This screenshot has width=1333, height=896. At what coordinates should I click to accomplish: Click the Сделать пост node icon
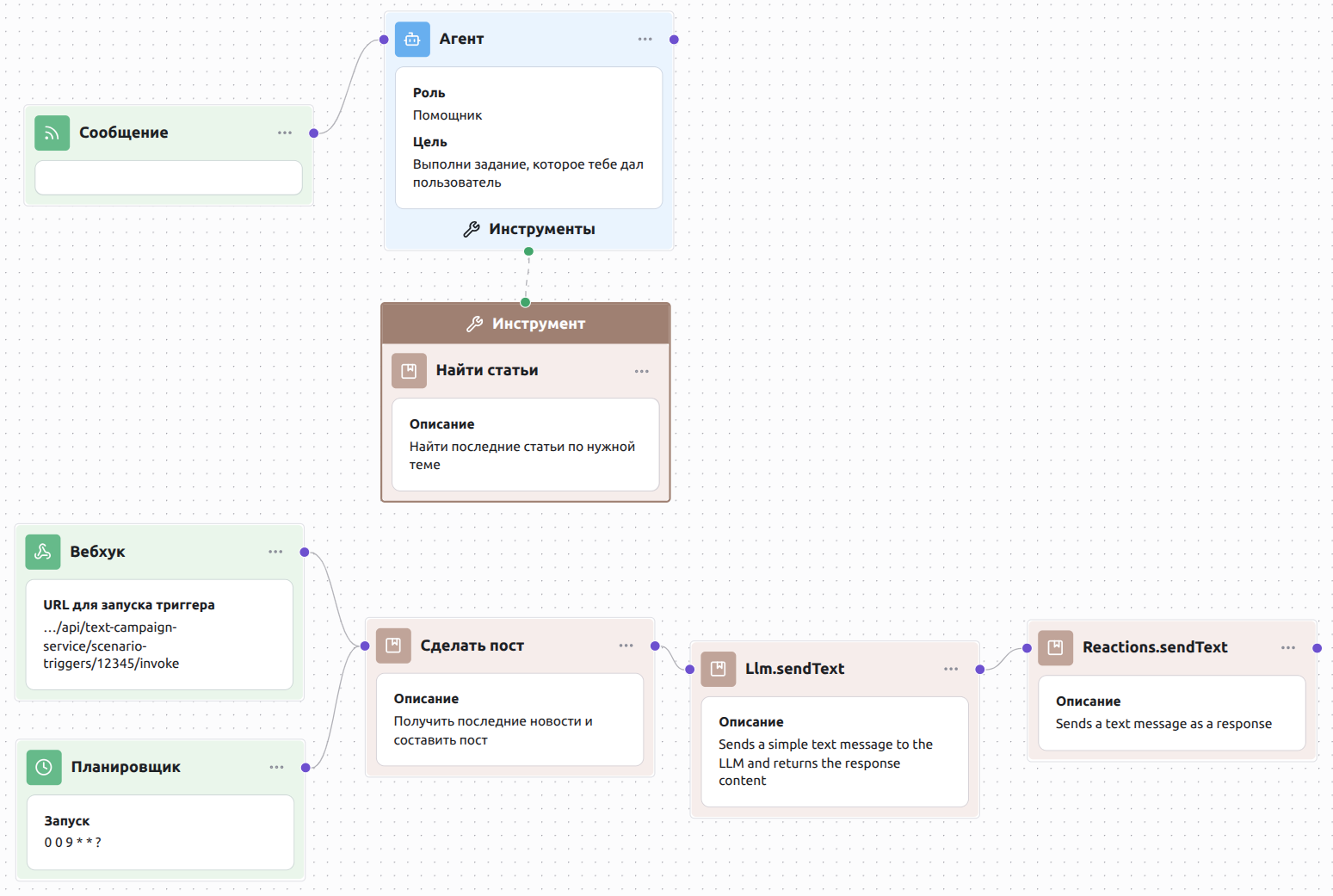point(393,646)
